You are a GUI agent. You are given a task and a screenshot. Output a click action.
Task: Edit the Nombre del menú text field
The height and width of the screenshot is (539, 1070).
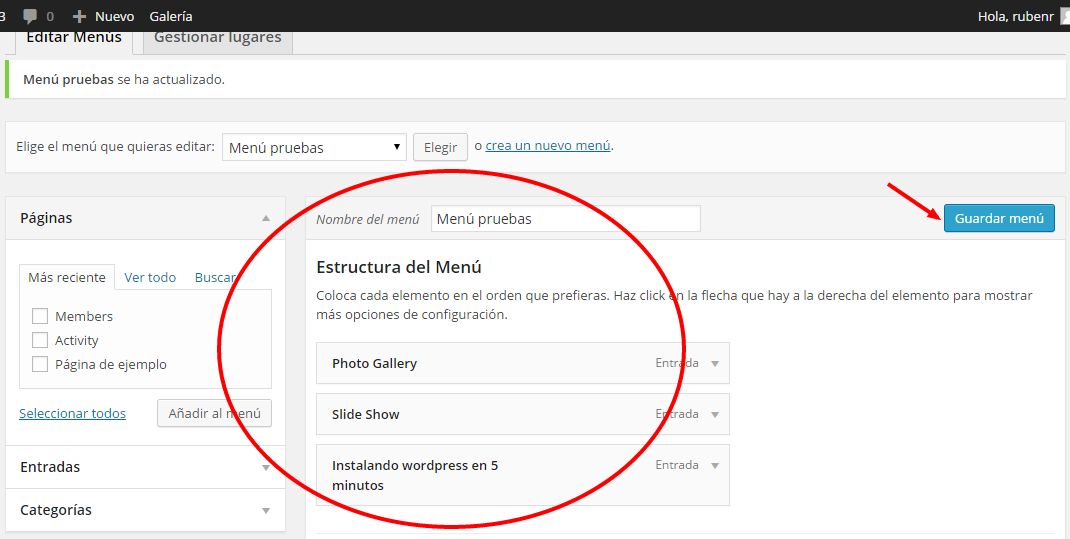click(x=566, y=219)
